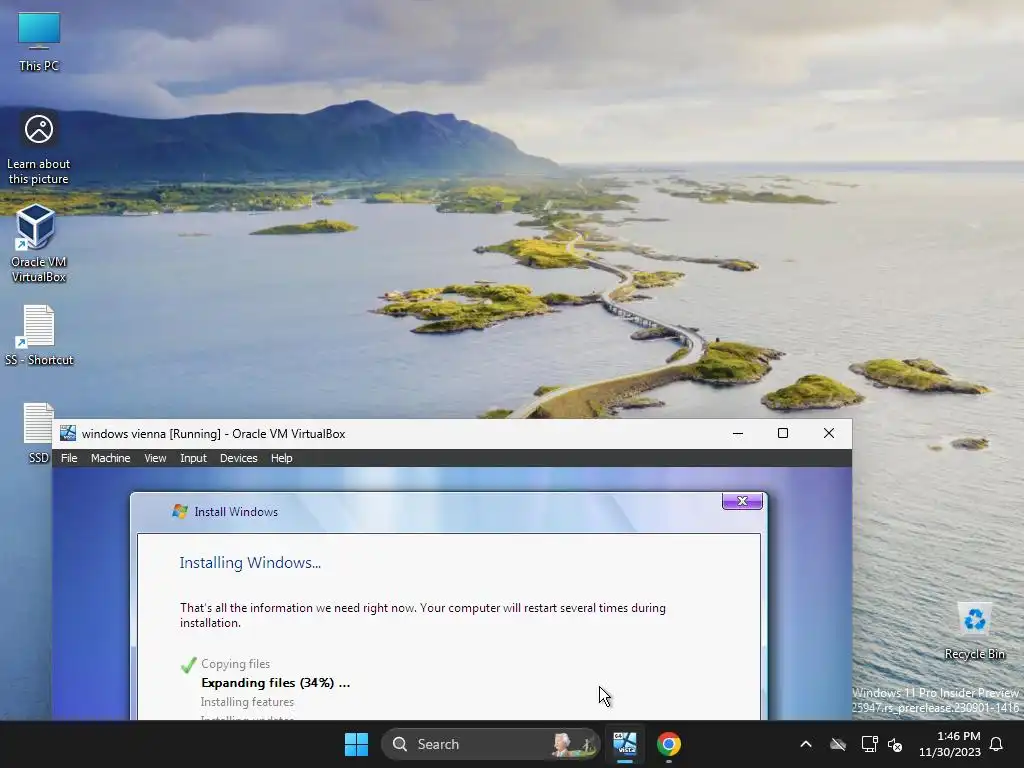Close the Install Windows dialog

pos(742,501)
